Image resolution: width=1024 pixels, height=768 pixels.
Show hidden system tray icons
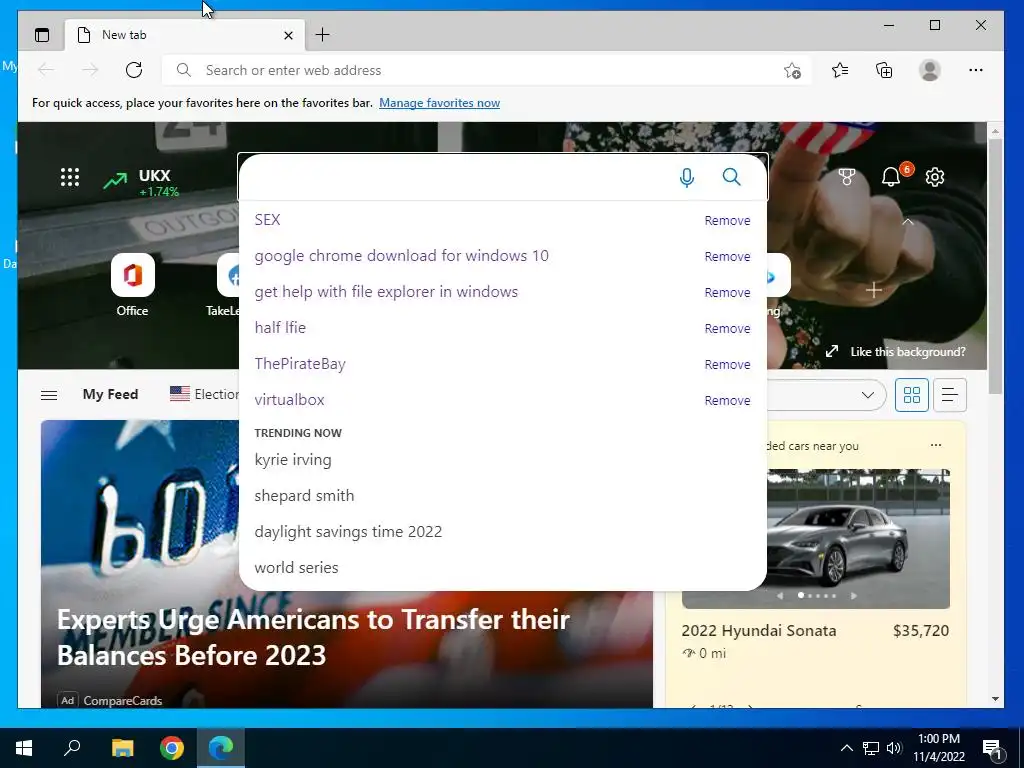click(x=846, y=748)
